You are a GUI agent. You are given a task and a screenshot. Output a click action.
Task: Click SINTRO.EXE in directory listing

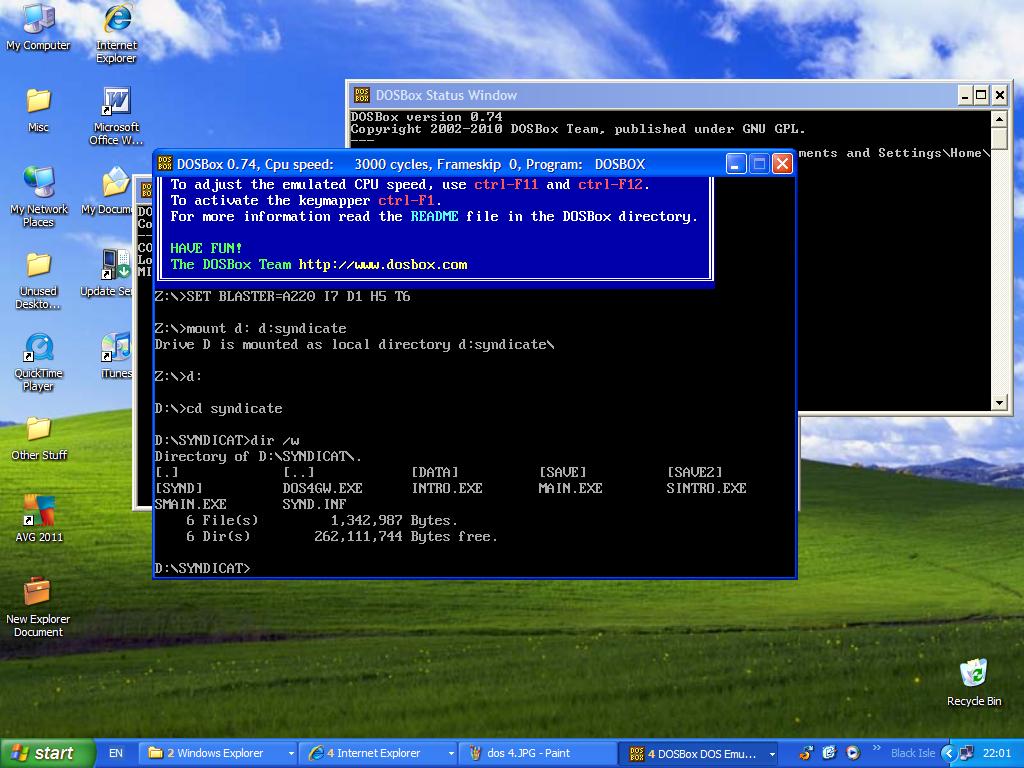(706, 488)
